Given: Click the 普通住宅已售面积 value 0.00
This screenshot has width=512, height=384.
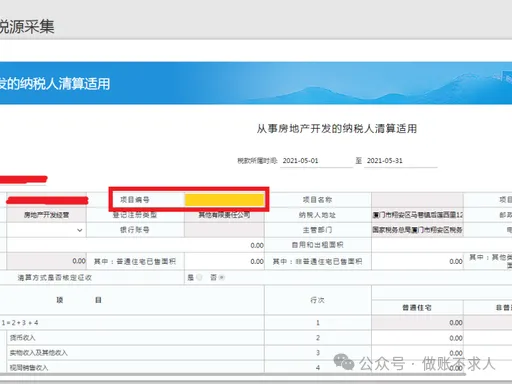Looking at the screenshot, I should [224, 261].
